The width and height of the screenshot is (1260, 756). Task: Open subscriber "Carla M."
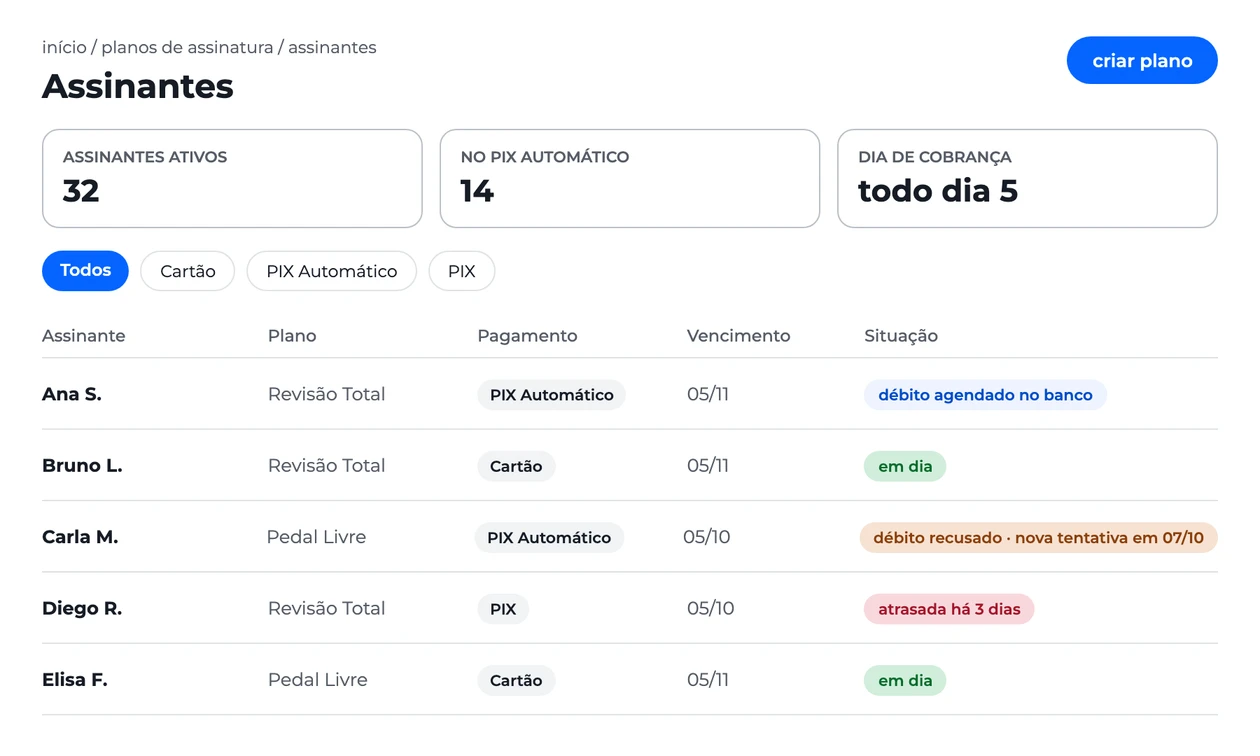[x=80, y=537]
